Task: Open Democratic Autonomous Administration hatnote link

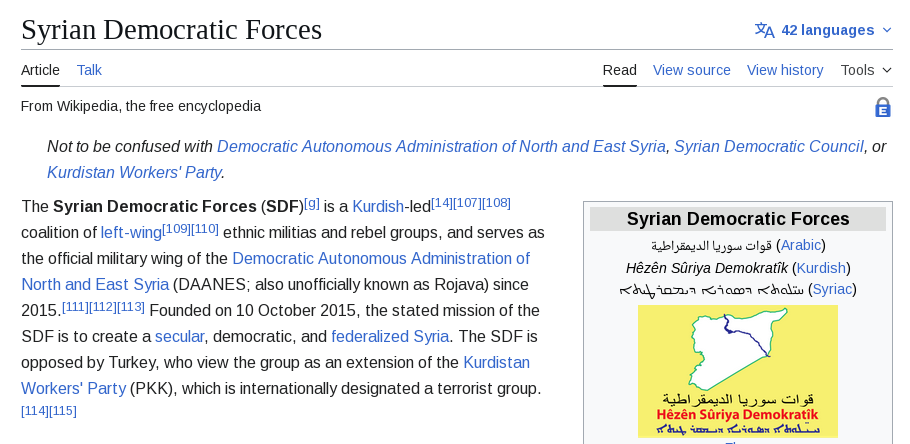Action: click(x=441, y=146)
